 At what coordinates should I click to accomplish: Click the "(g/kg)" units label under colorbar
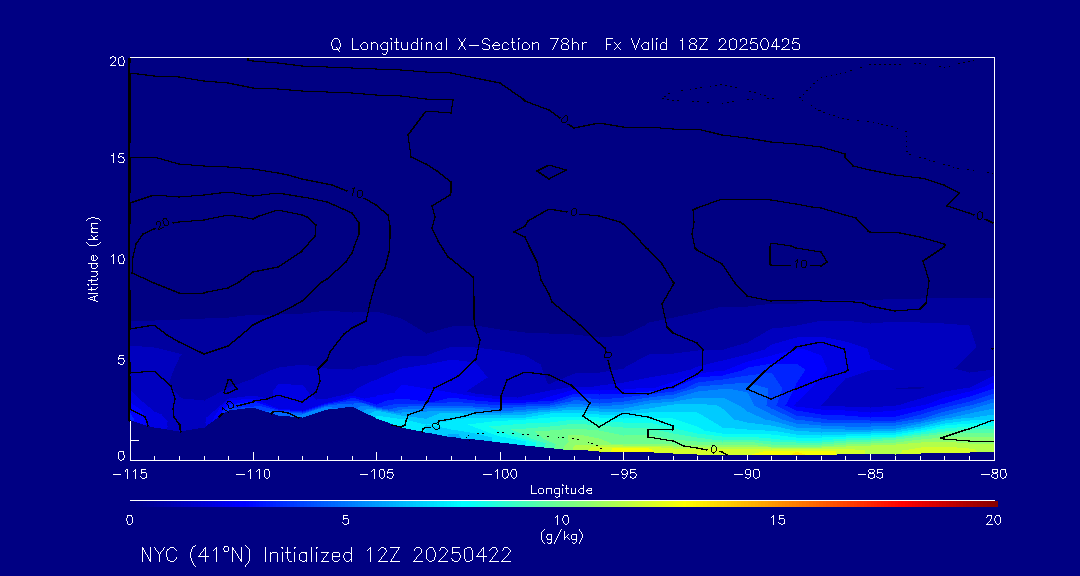click(x=561, y=537)
